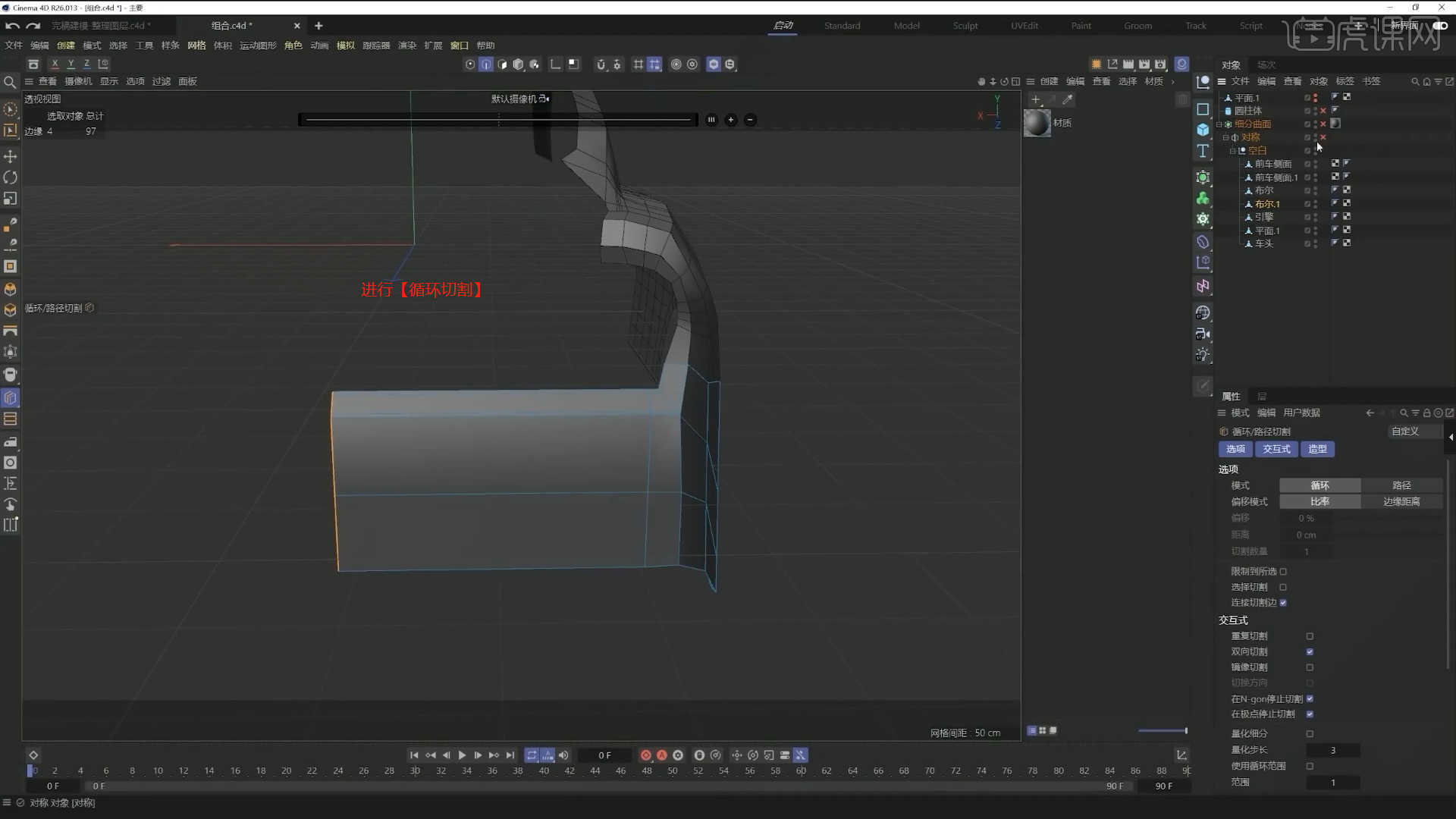This screenshot has width=1456, height=819.
Task: Switch to the 场次 tab
Action: (1266, 64)
